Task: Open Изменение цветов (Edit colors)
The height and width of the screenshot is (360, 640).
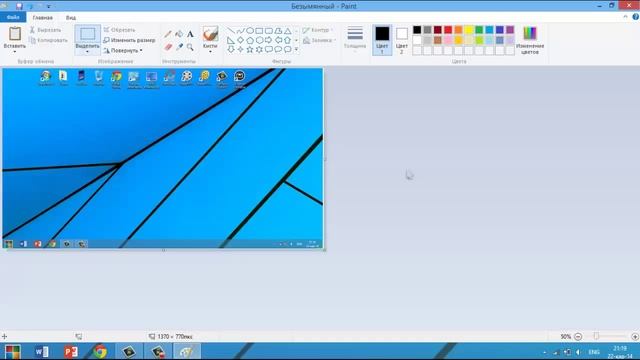Action: (530, 40)
